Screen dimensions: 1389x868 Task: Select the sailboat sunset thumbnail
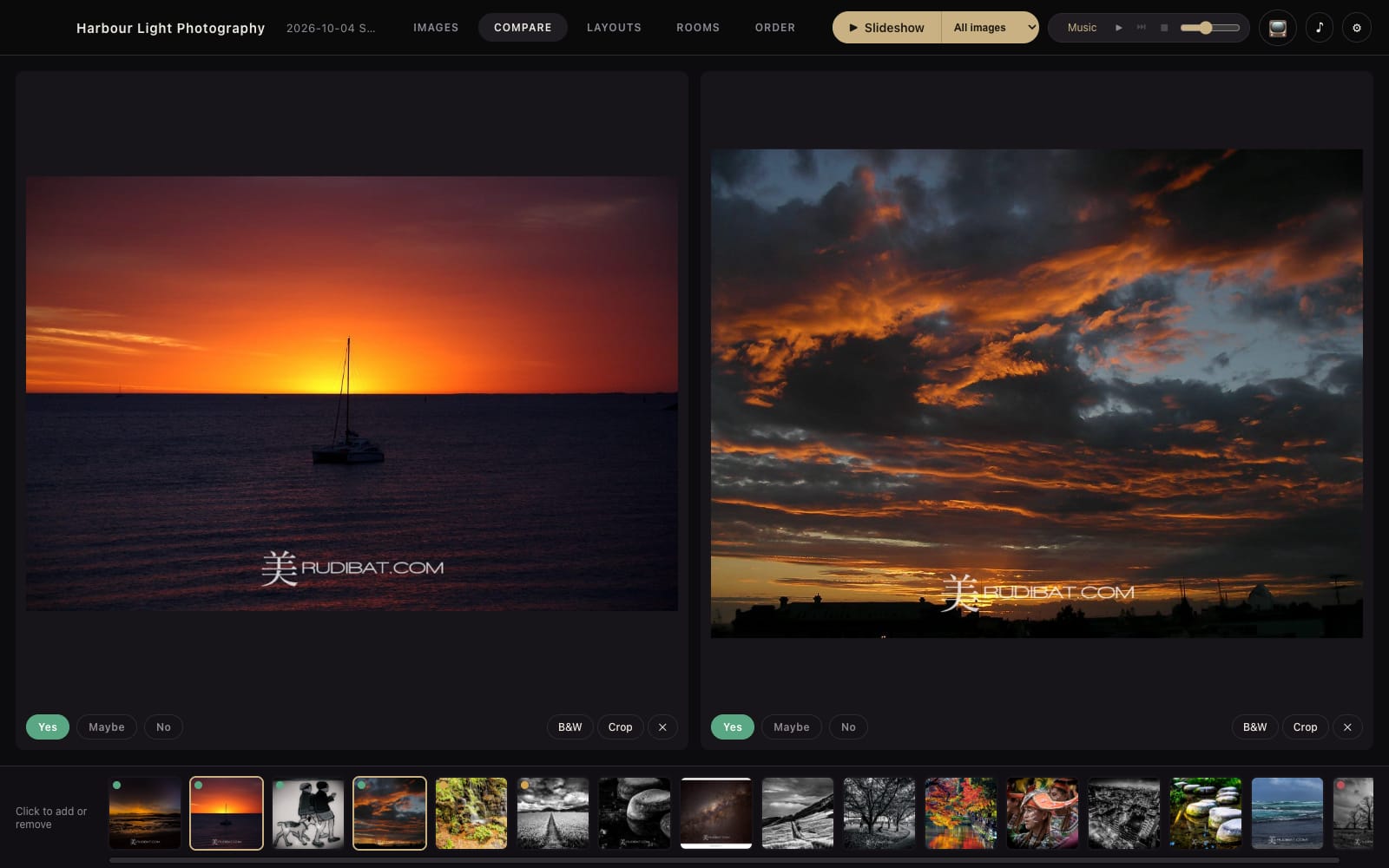click(x=227, y=813)
